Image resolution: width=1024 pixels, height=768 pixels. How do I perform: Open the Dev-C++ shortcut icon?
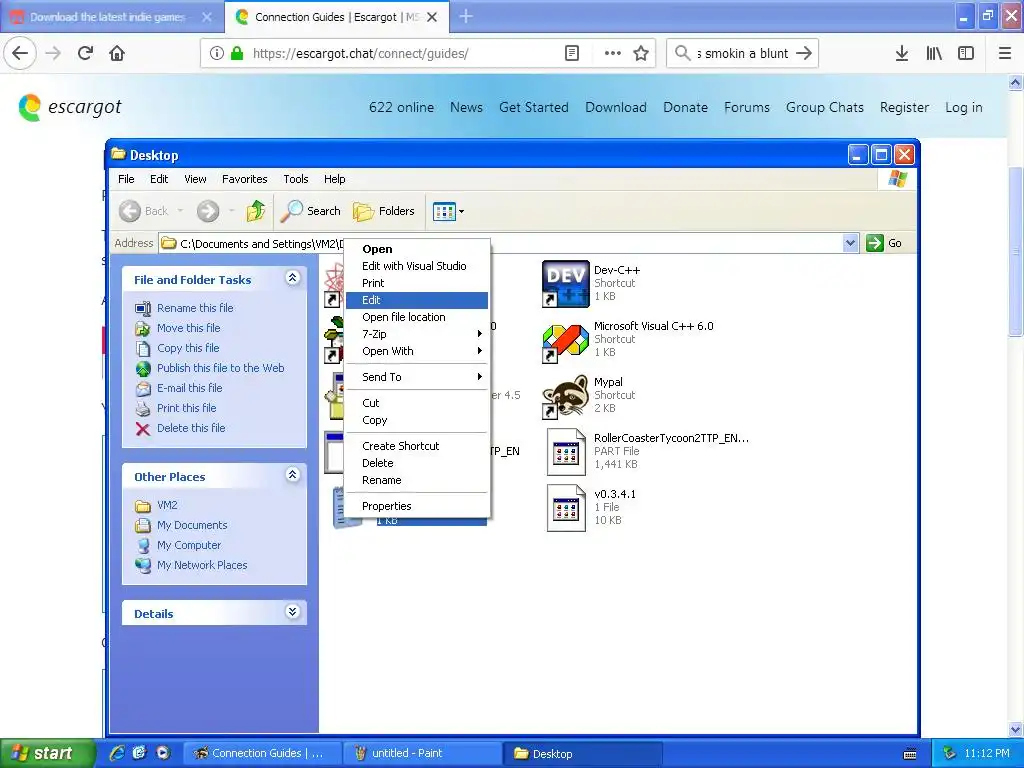tap(566, 283)
